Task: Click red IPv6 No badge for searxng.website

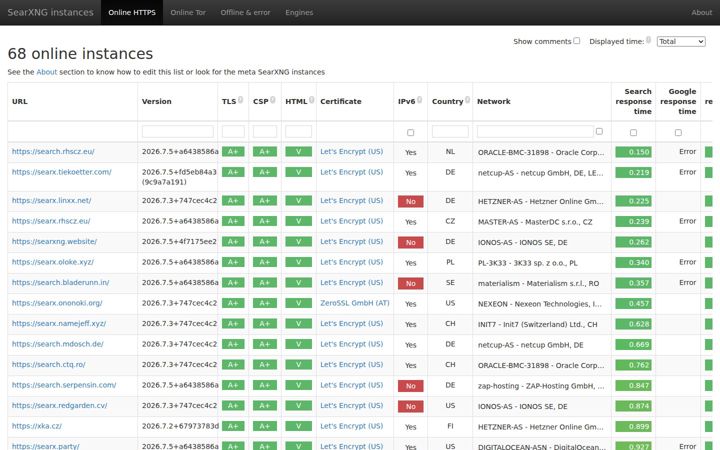Action: coord(411,242)
